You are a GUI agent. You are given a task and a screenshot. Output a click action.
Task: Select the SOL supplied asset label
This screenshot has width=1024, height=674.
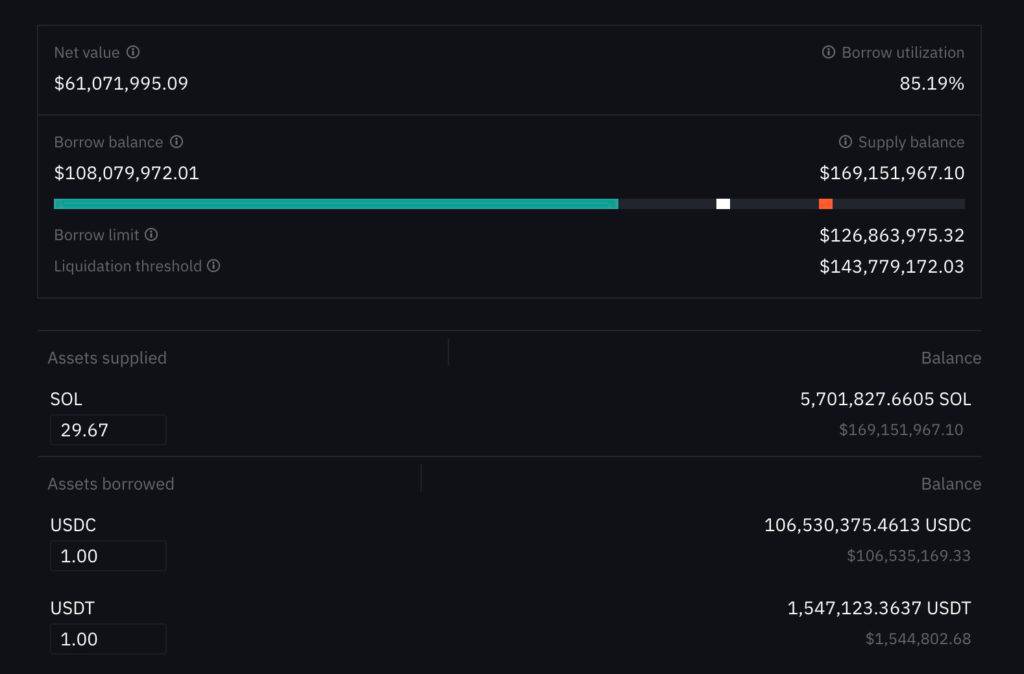tap(66, 398)
